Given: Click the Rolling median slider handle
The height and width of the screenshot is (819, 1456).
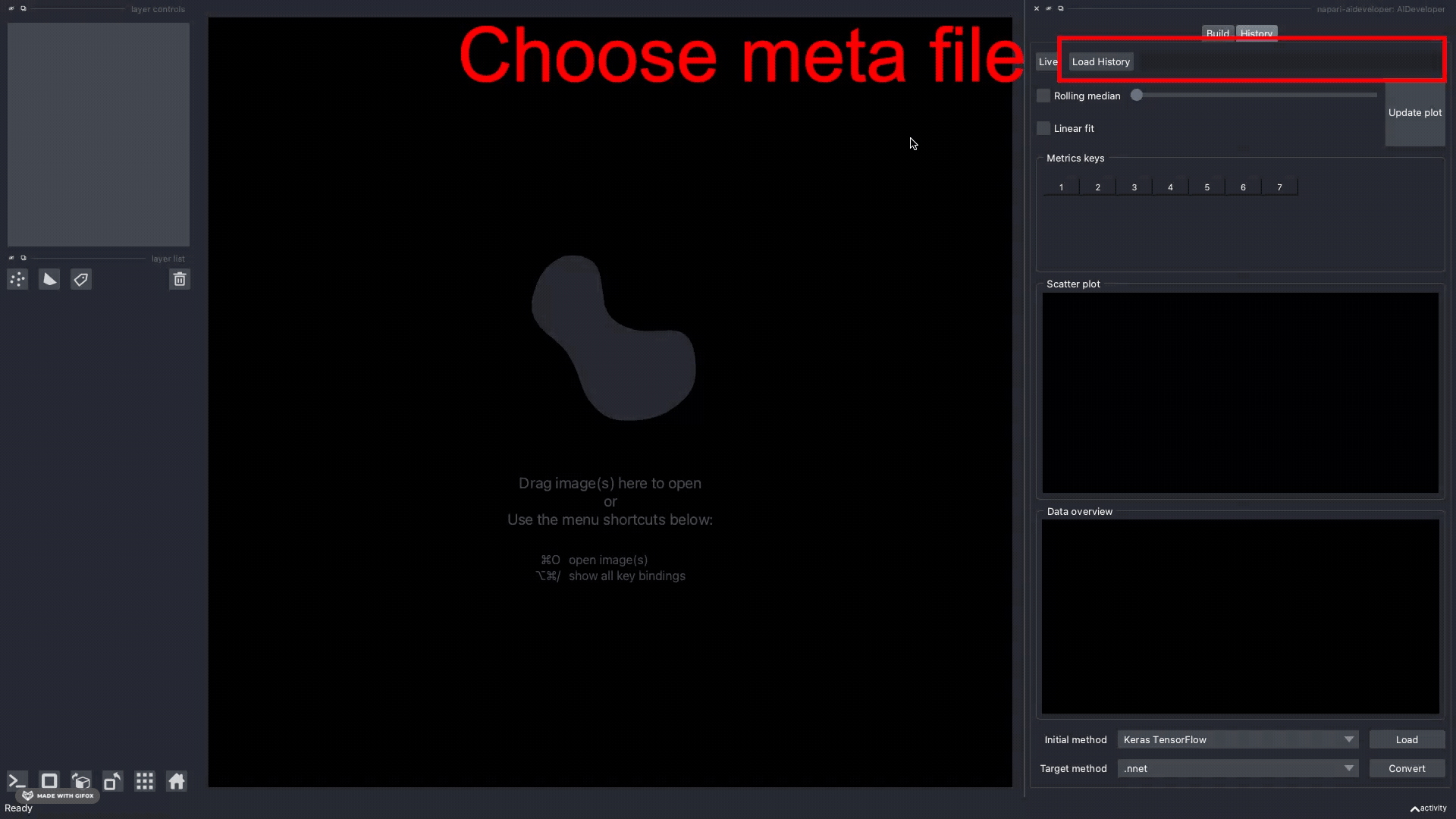Looking at the screenshot, I should pyautogui.click(x=1136, y=95).
